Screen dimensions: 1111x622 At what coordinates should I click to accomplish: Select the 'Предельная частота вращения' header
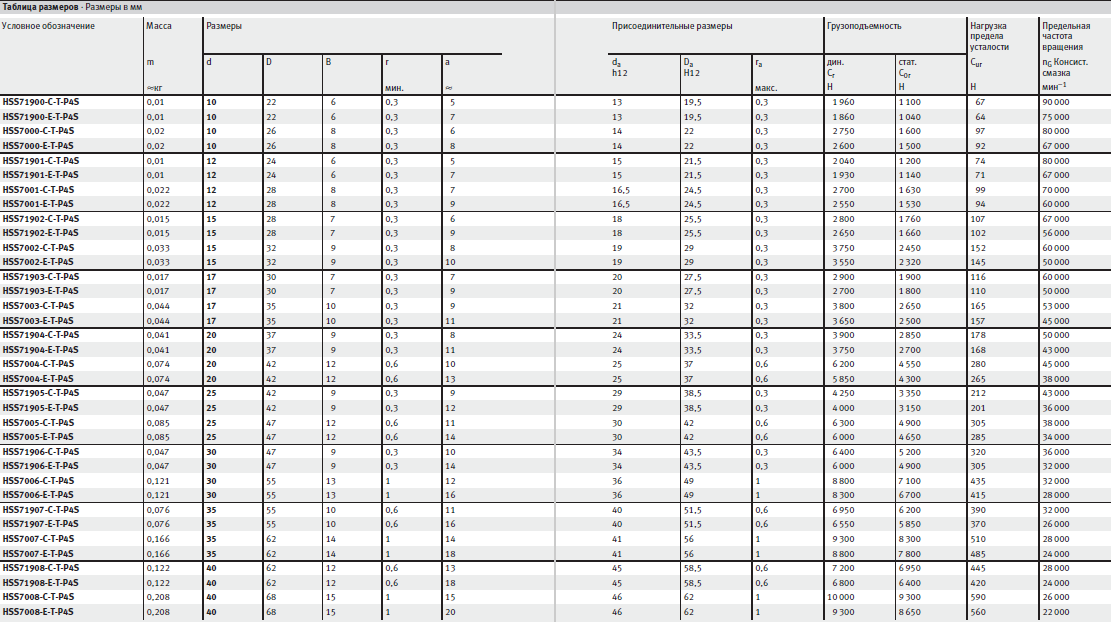coord(1066,36)
